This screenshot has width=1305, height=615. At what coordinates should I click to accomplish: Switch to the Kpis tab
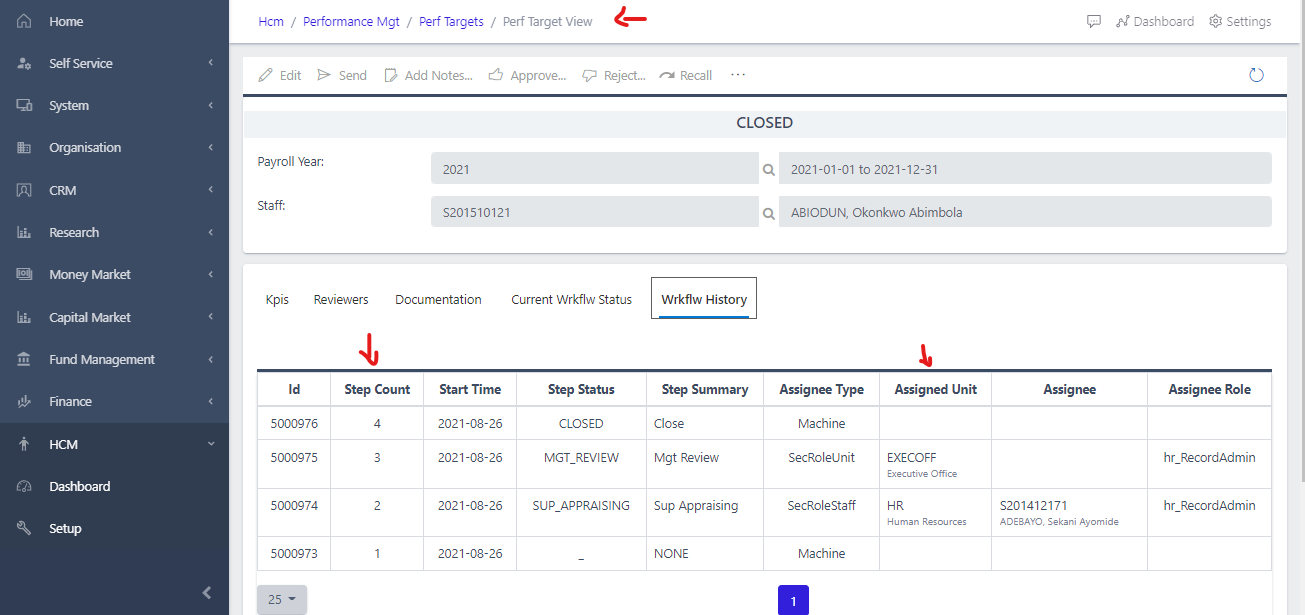[277, 298]
